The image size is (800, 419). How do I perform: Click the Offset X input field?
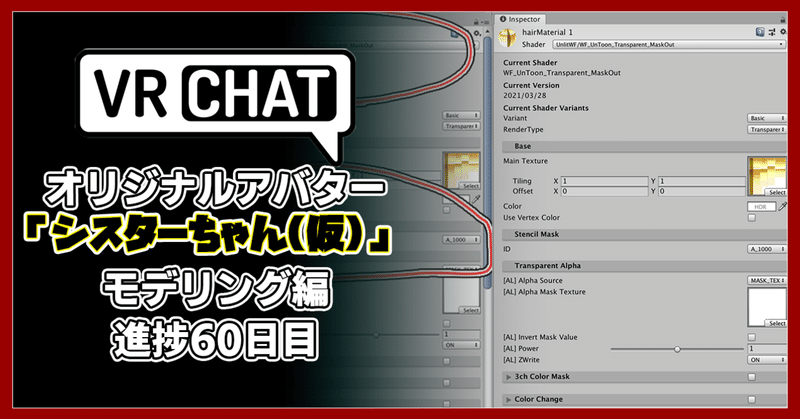coord(604,191)
